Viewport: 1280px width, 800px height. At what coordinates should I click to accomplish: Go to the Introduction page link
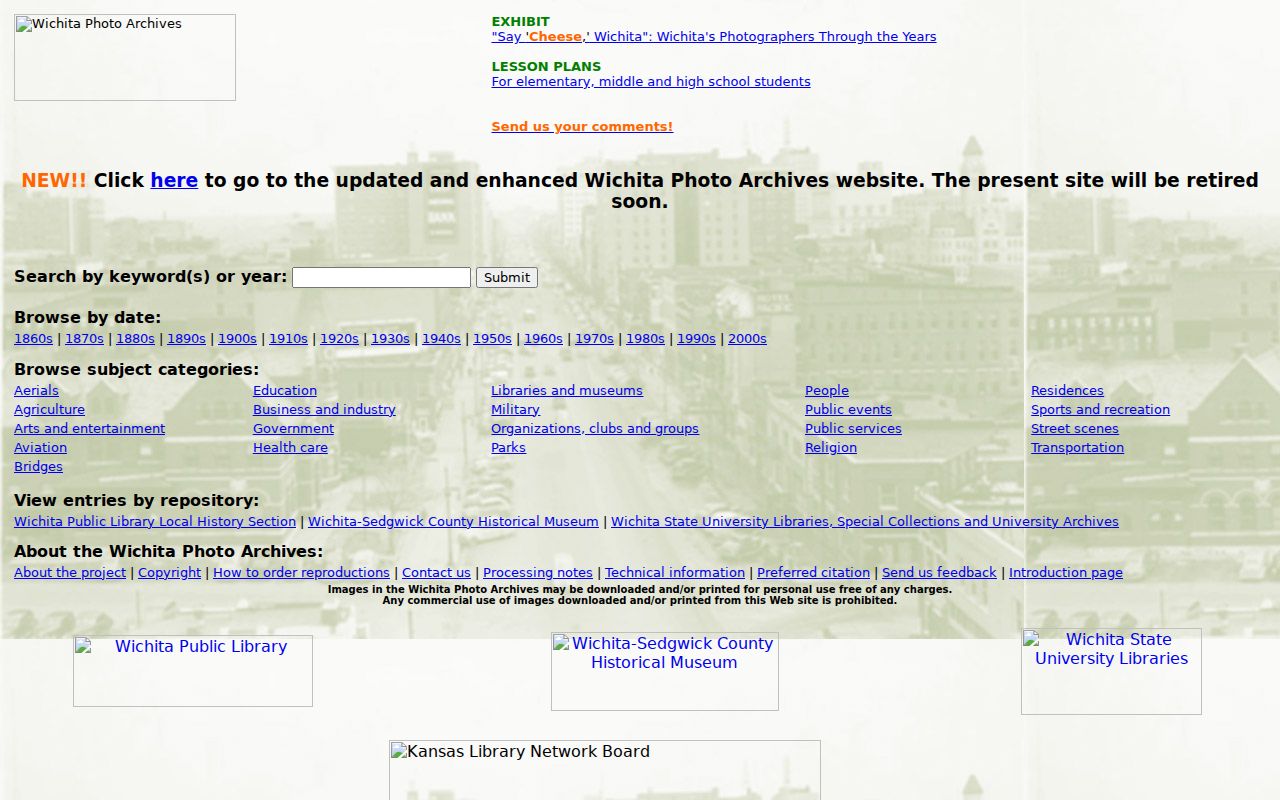click(1066, 573)
